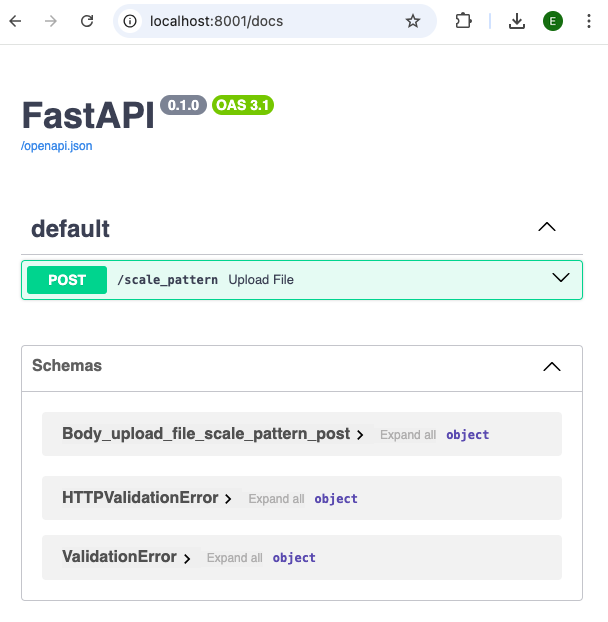Image resolution: width=608 pixels, height=622 pixels.
Task: Open the browser downloads icon
Action: tap(517, 21)
